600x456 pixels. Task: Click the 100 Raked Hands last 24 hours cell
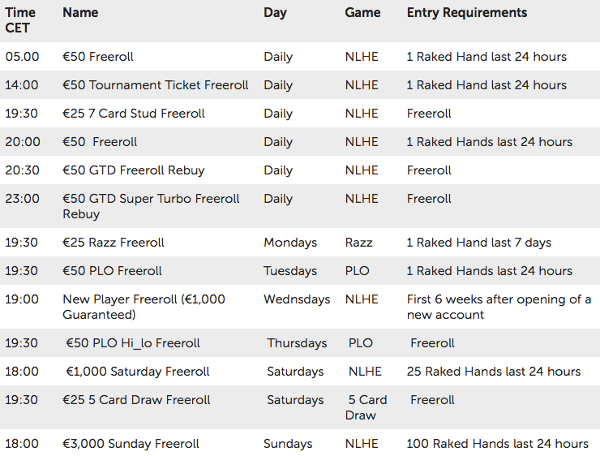(x=497, y=444)
